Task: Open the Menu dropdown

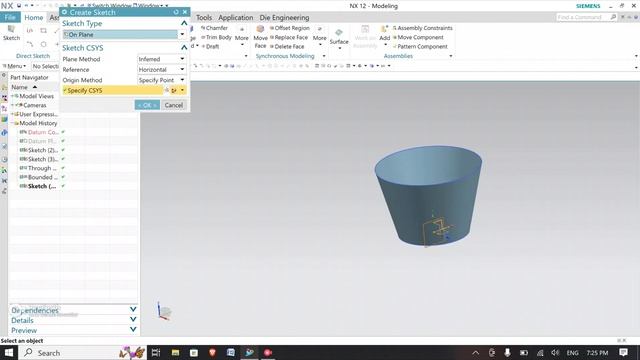Action: pos(15,66)
